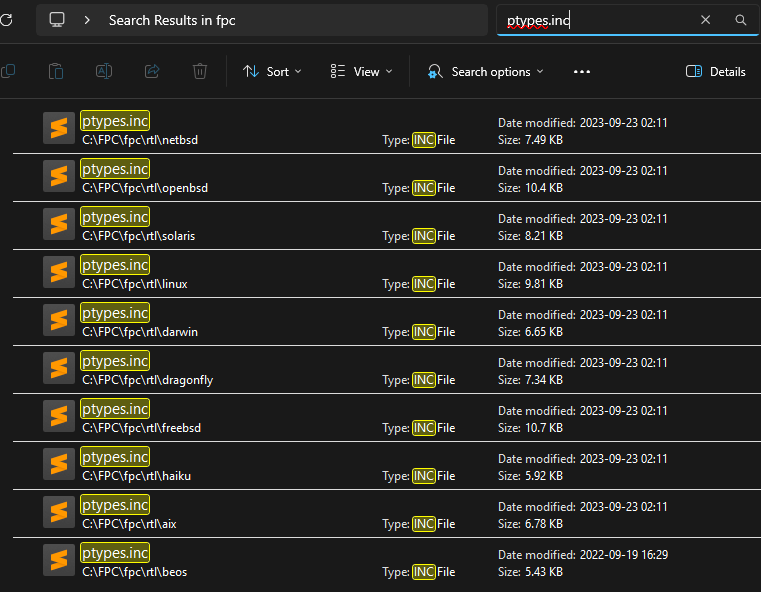Click path C:\FPC\fpc\rtl\openbsd
The width and height of the screenshot is (761, 592).
pyautogui.click(x=145, y=188)
